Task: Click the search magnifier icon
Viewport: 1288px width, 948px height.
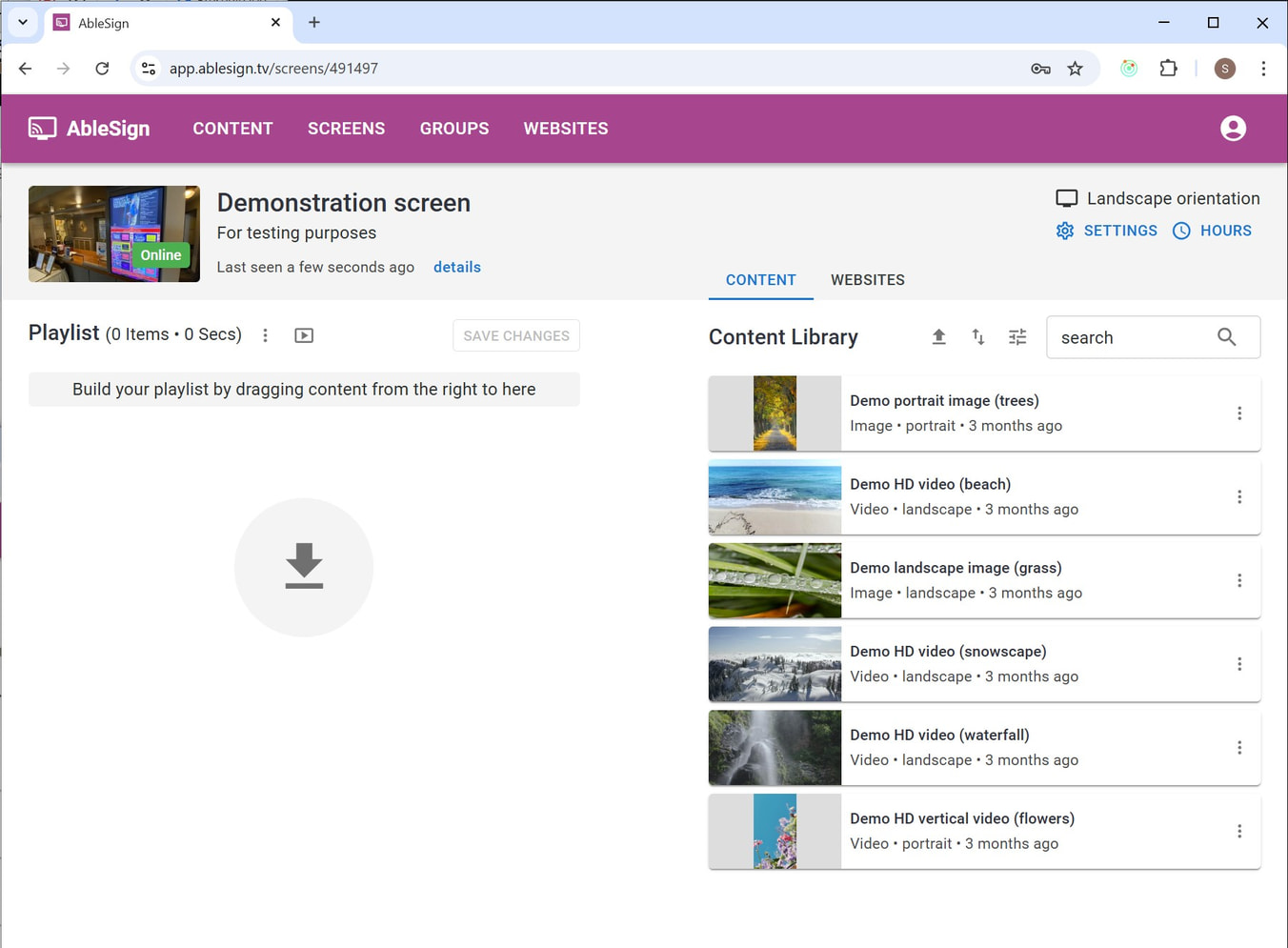Action: pos(1227,337)
